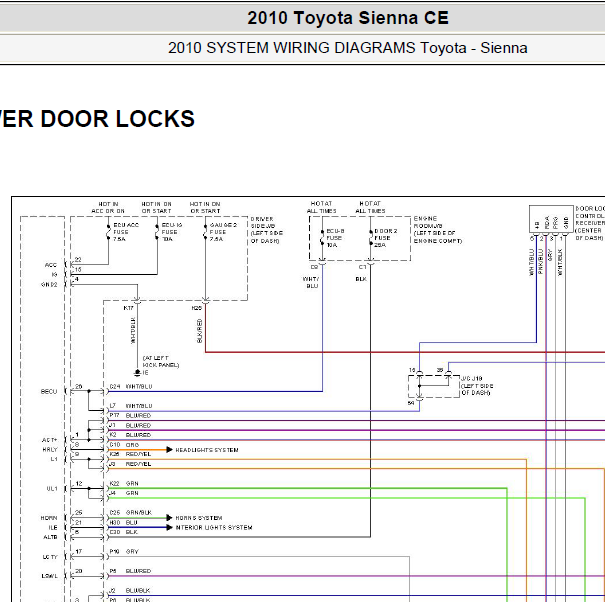605x602 pixels.
Task: Click the 'UL1' terminal label
Action: (52, 489)
